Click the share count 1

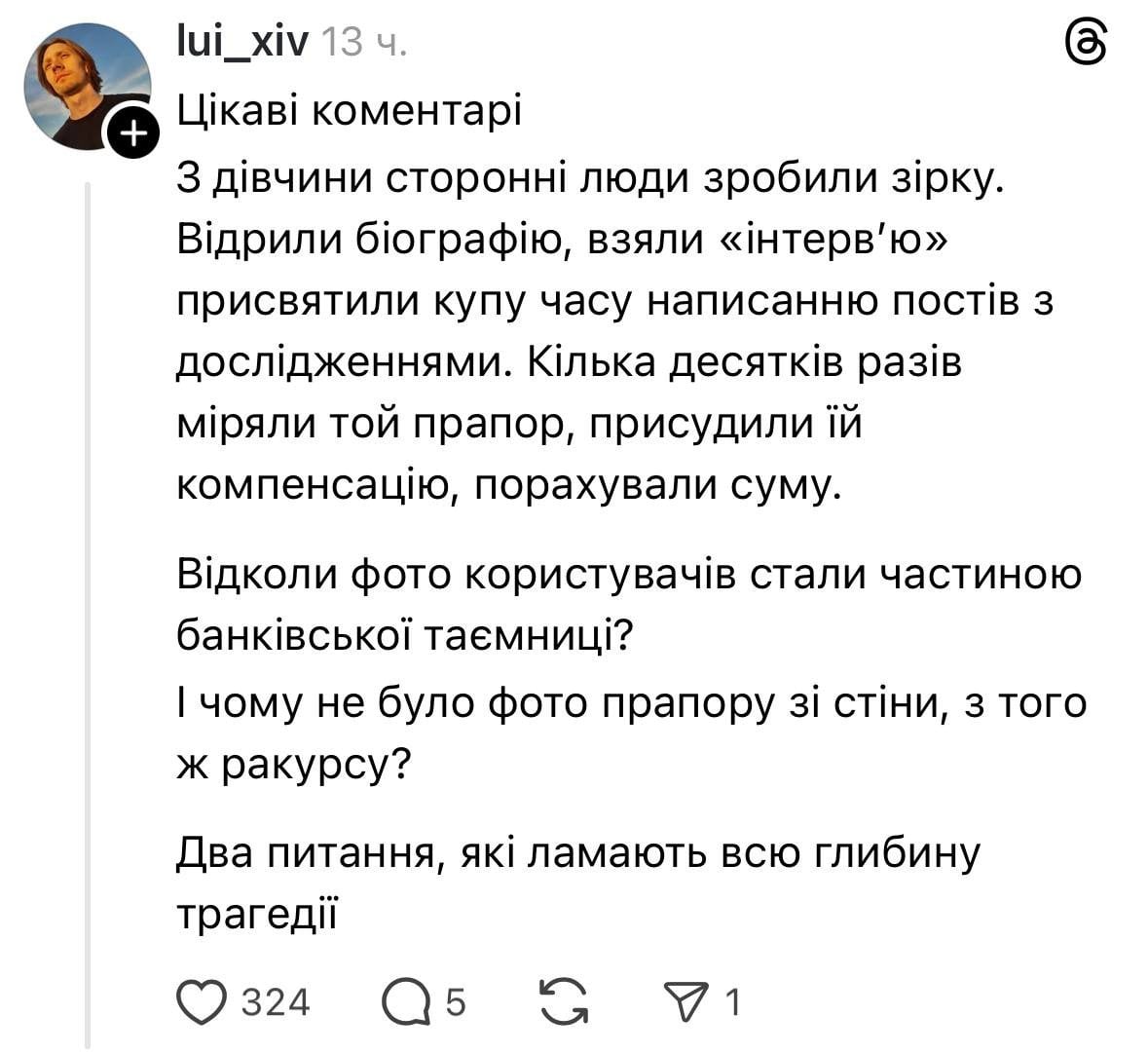pos(733,1002)
